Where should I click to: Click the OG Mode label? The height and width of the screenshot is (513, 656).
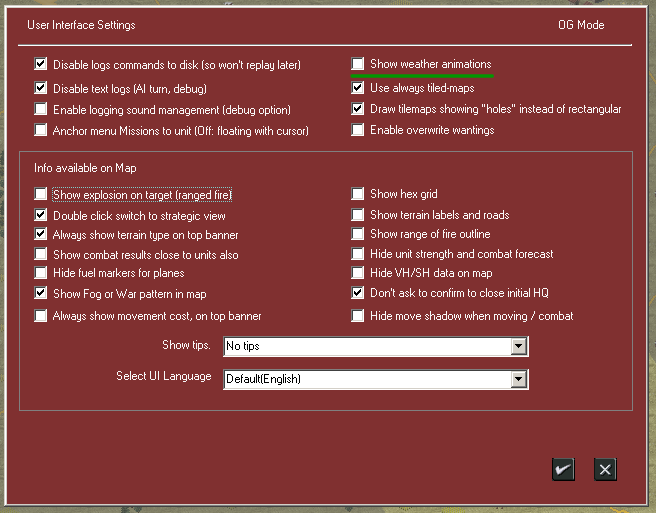pyautogui.click(x=581, y=25)
